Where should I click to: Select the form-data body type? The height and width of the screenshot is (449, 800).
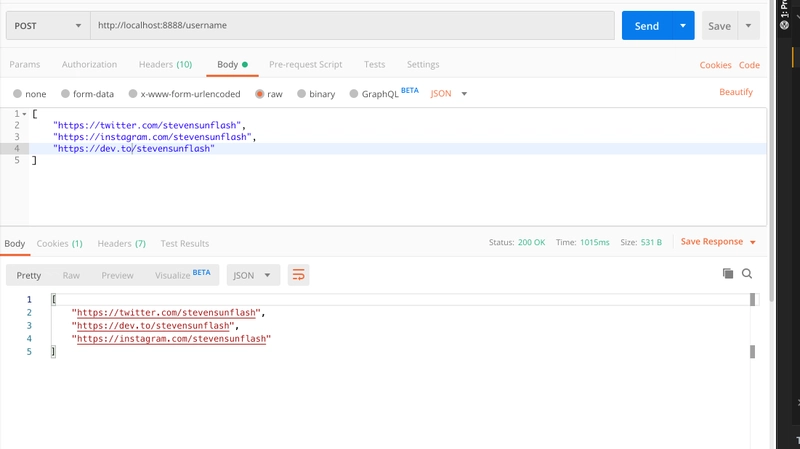tap(65, 94)
